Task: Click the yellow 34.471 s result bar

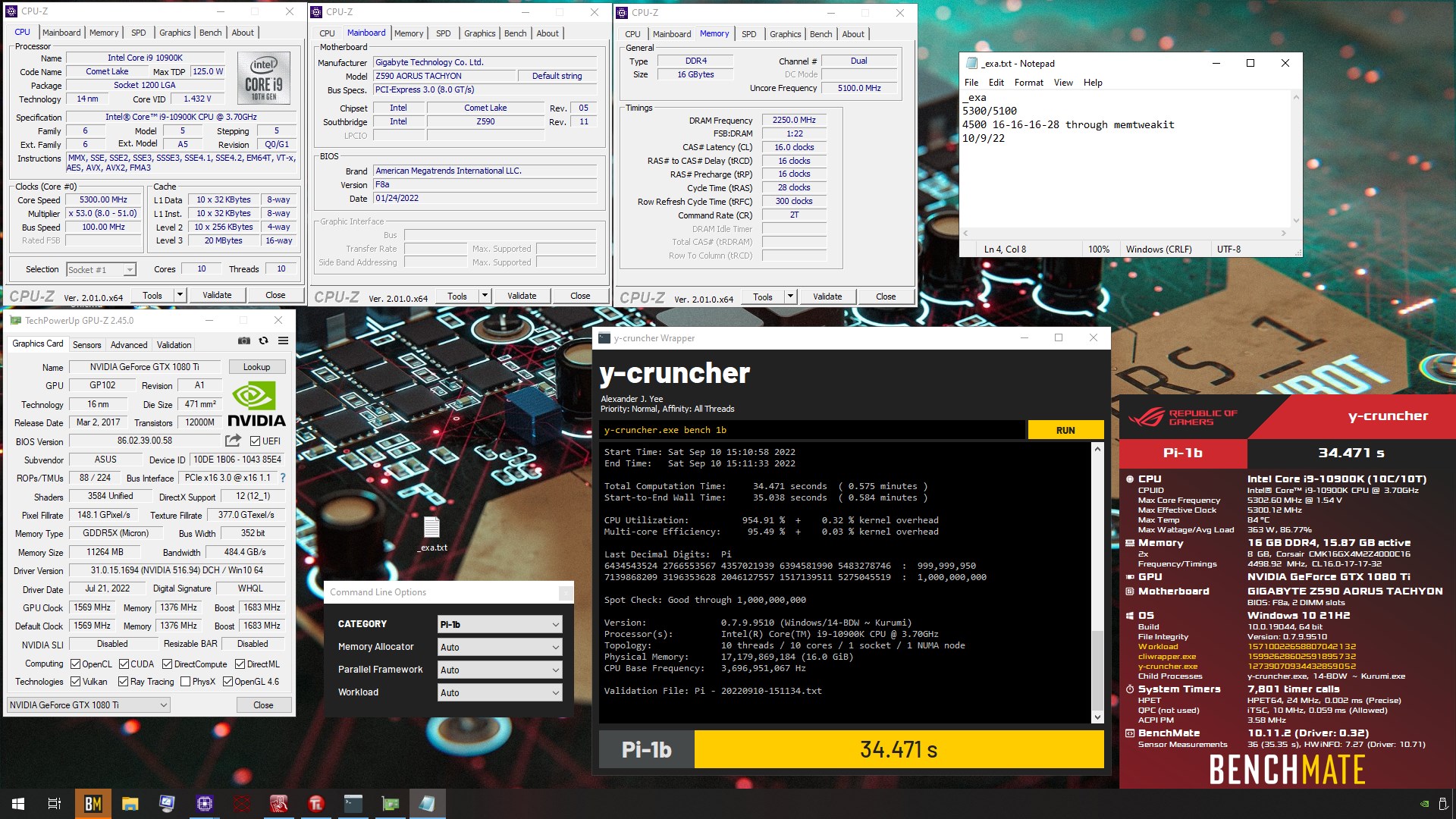Action: click(x=899, y=749)
